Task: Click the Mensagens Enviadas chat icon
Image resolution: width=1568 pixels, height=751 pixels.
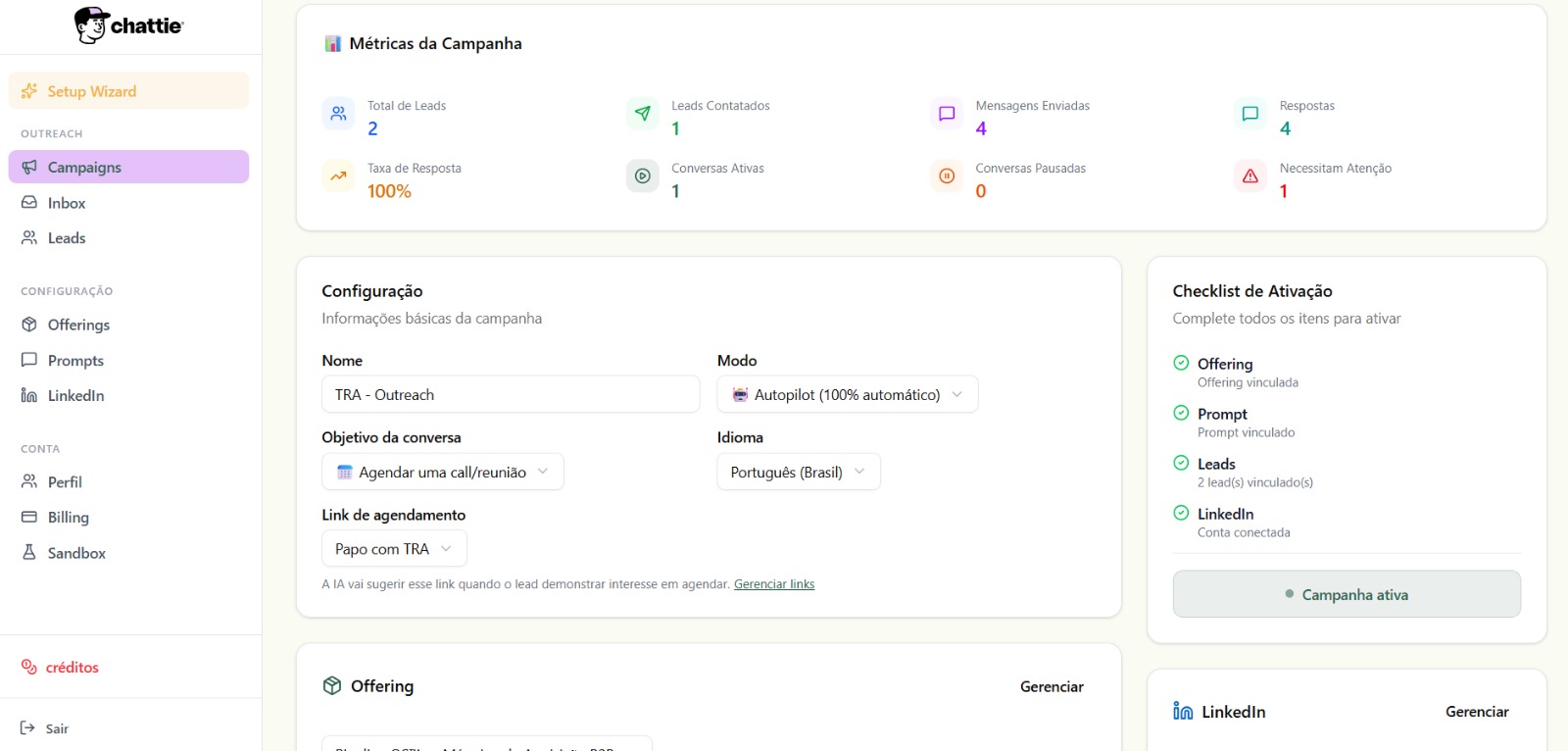Action: (947, 114)
